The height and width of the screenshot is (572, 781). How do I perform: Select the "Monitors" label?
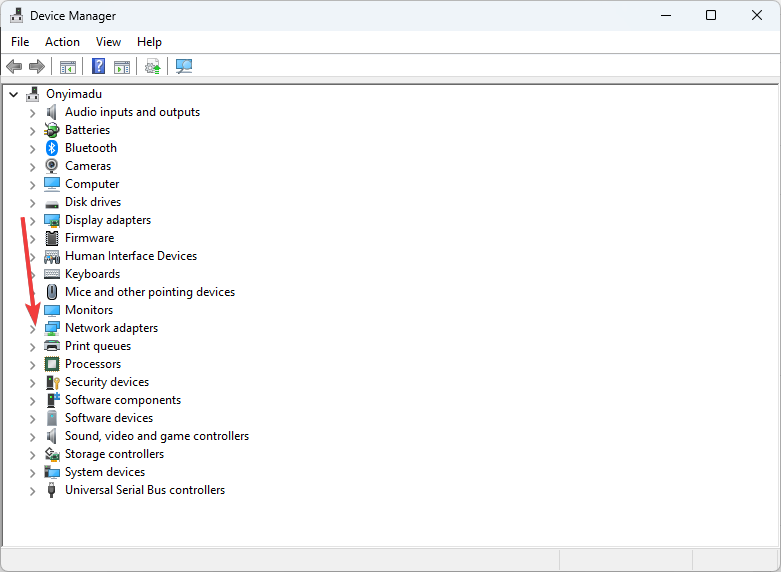click(x=89, y=310)
